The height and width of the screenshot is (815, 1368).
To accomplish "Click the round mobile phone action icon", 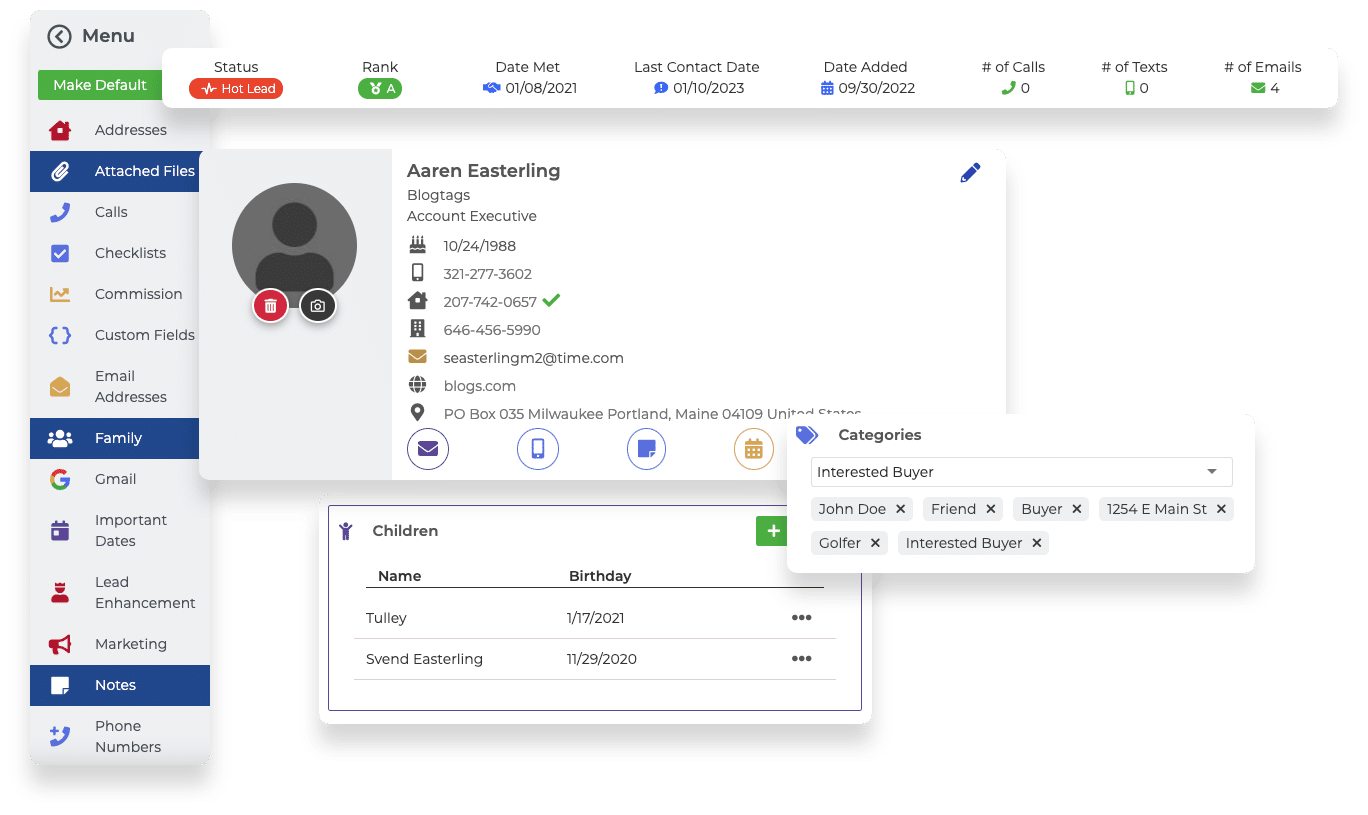I will coord(537,448).
